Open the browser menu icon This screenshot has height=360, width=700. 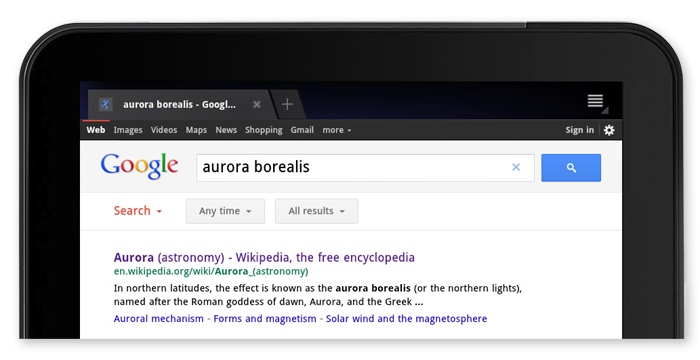pyautogui.click(x=596, y=101)
